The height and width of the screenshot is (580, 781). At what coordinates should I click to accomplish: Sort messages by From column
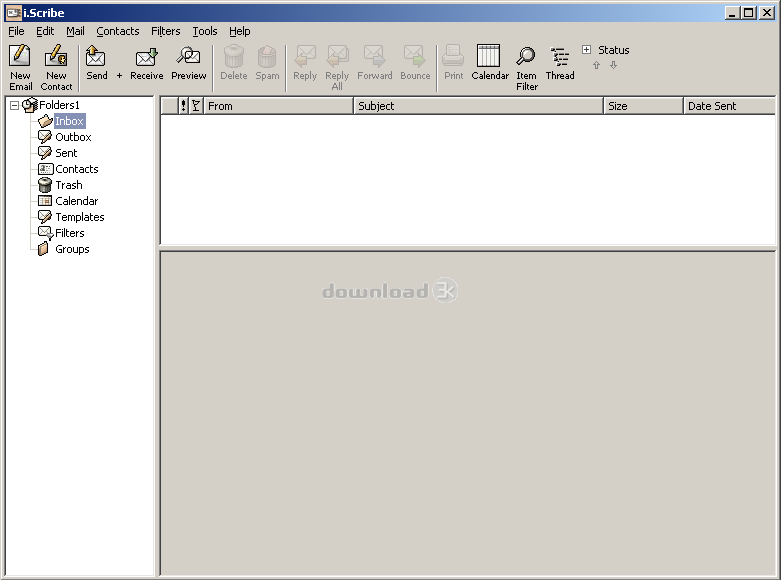tap(278, 106)
